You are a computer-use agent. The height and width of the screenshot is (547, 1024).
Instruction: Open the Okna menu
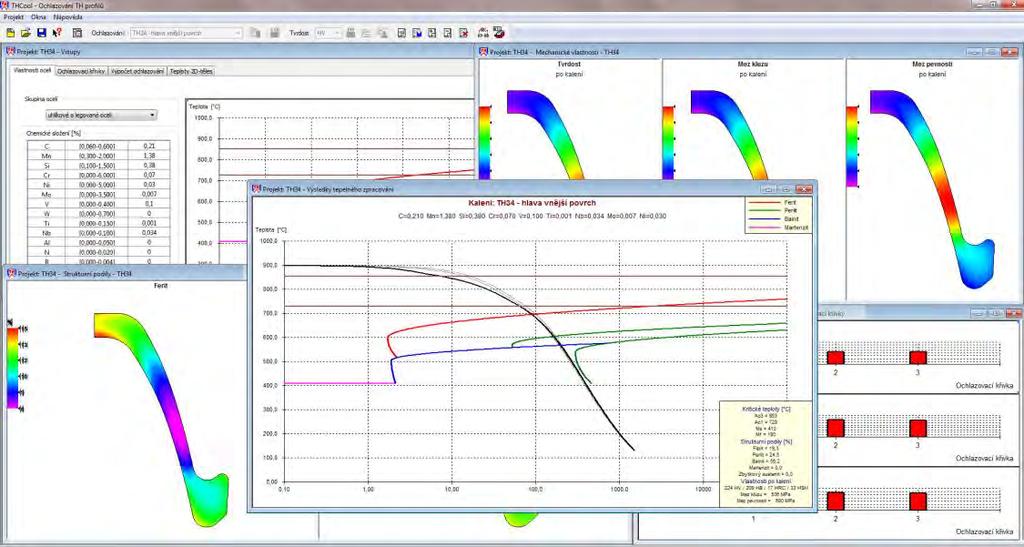pos(39,17)
